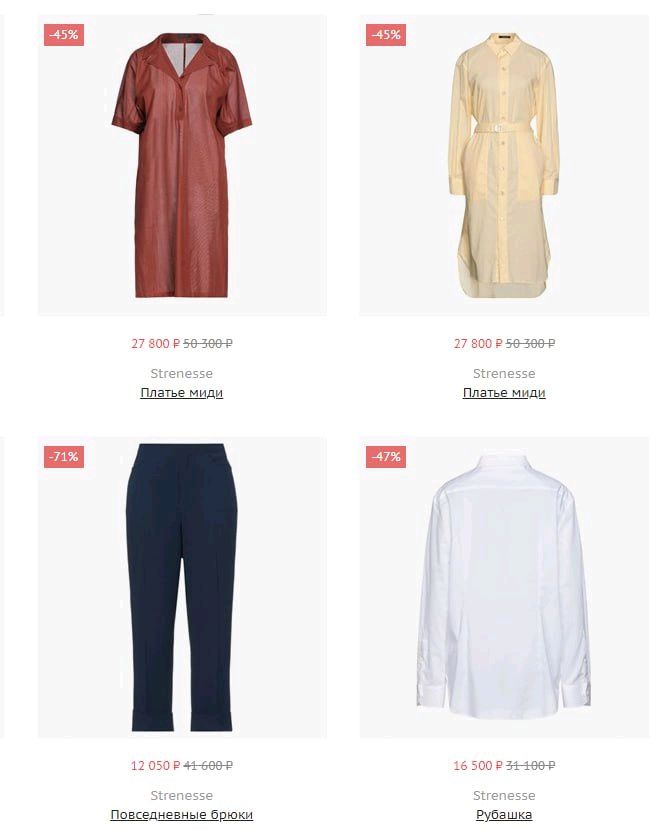Click the -45% badge on the yellow dress
The image size is (667, 831).
[x=386, y=35]
